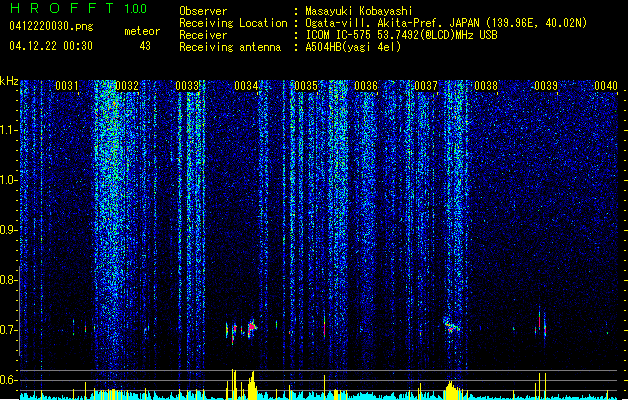Click the 1.0 kHz axis tick label
The image size is (629, 400).
tap(9, 180)
